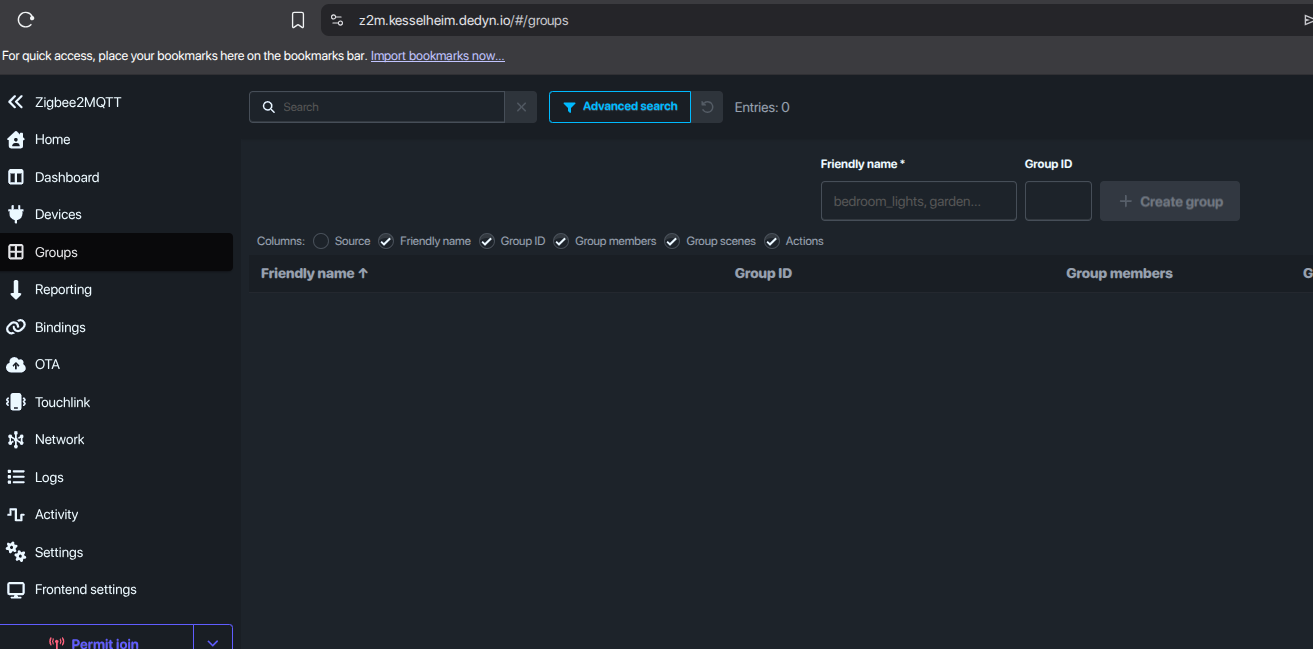
Task: Open the Touchlink menu item
Action: point(116,402)
